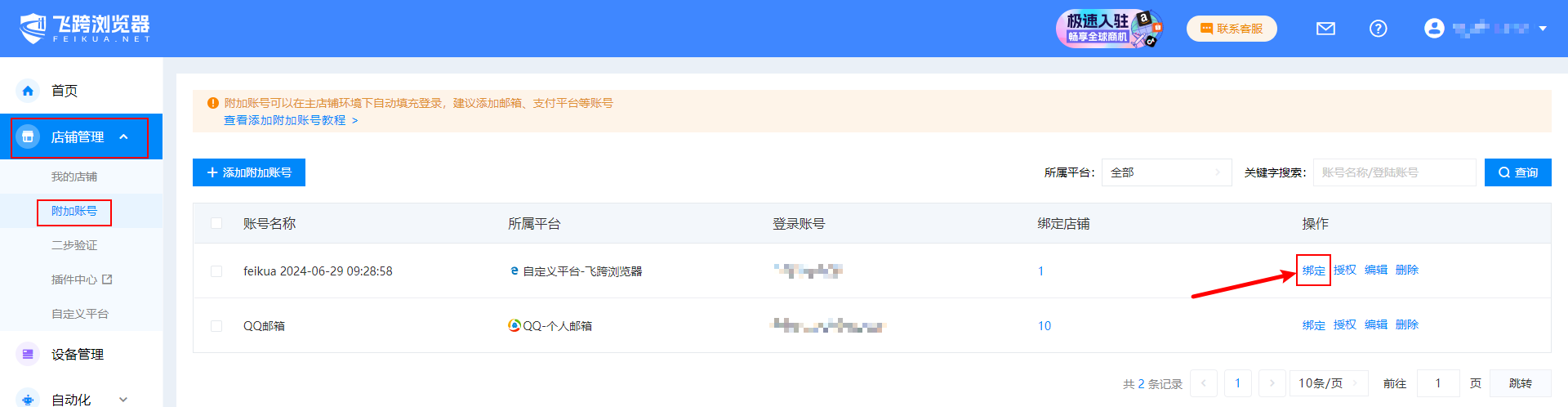Click 授权 for the QQ邮箱 account
Screen dimensions: 1568x407
[x=1344, y=324]
